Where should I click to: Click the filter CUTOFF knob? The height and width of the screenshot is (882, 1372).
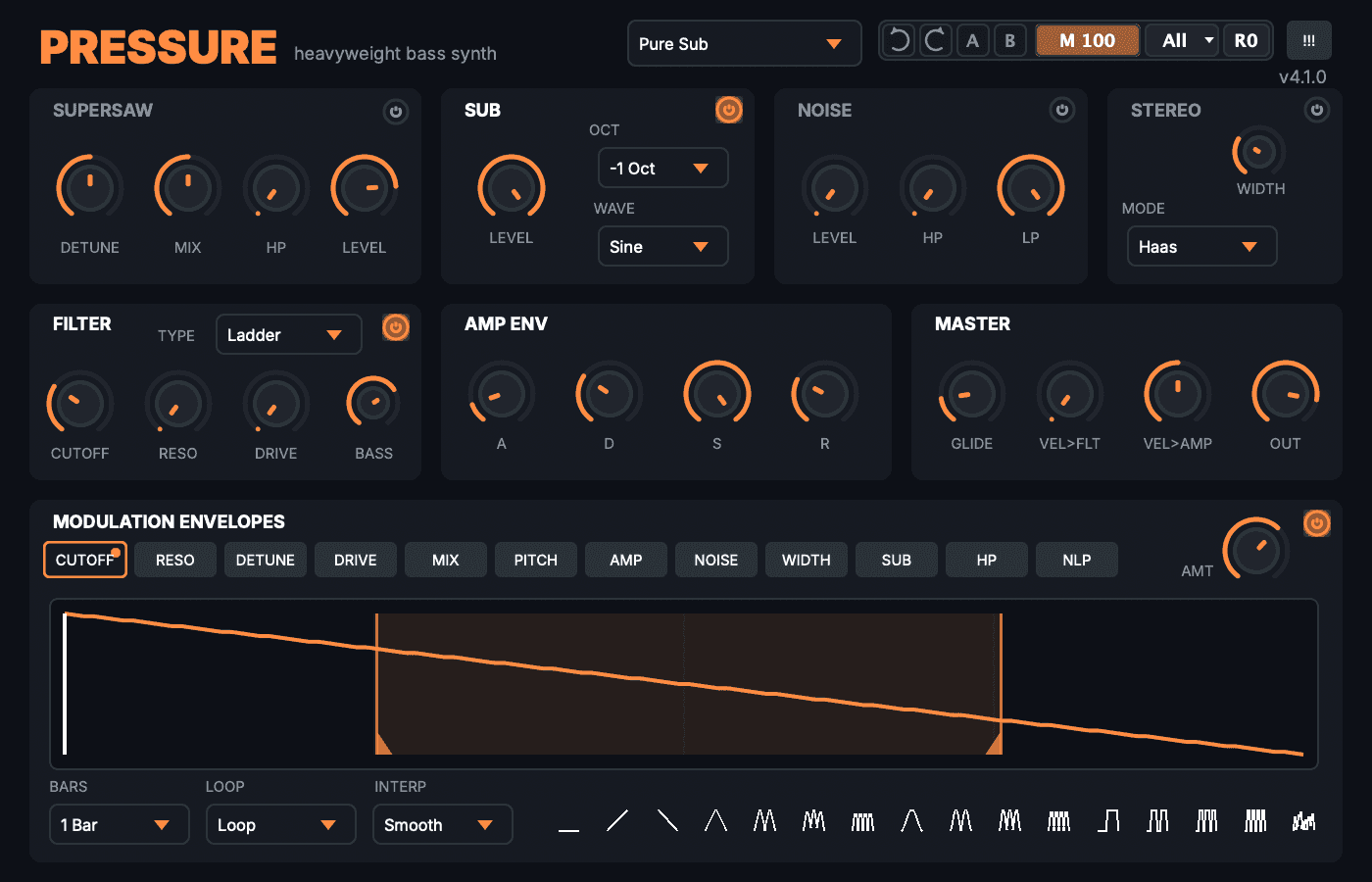click(x=80, y=403)
